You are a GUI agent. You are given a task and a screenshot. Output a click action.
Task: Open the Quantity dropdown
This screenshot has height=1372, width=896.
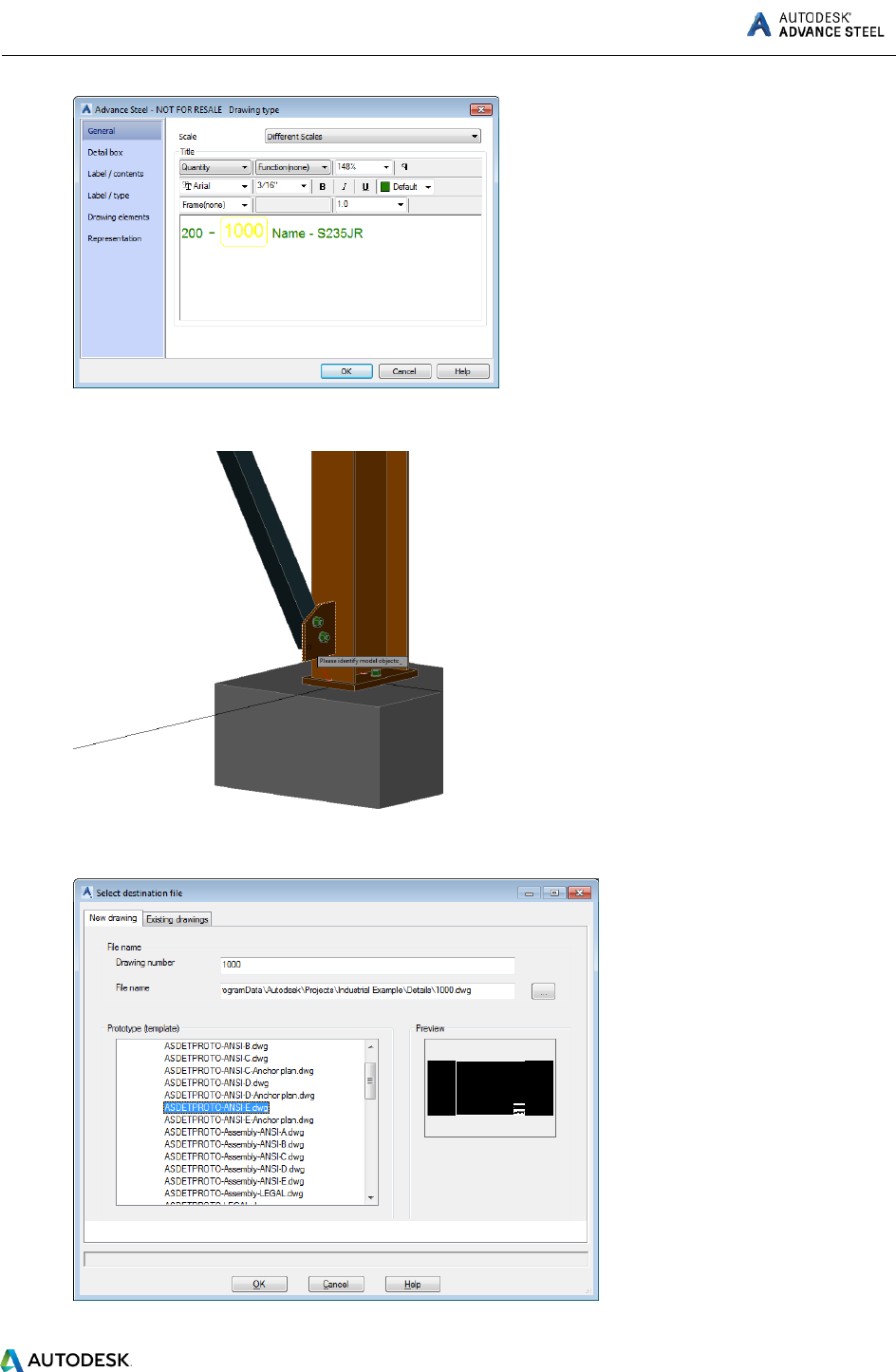coord(215,167)
